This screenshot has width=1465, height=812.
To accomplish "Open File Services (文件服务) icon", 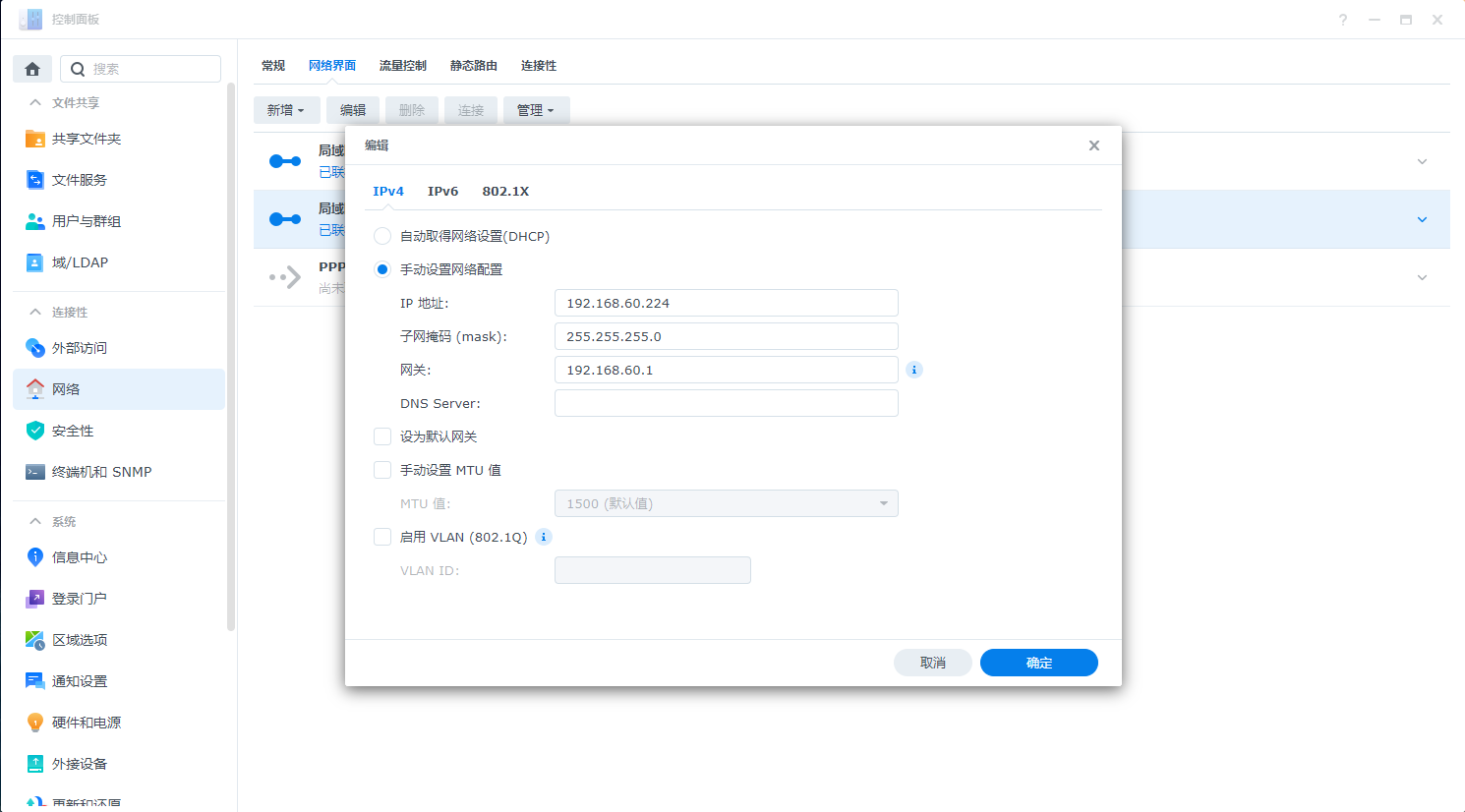I will click(x=35, y=180).
